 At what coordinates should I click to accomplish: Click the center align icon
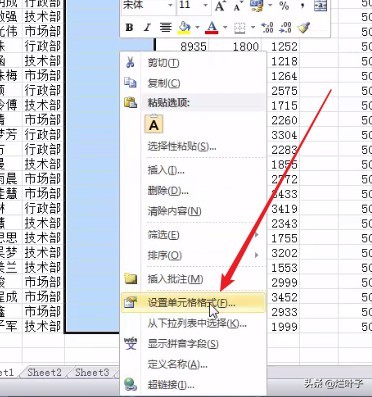[x=165, y=27]
